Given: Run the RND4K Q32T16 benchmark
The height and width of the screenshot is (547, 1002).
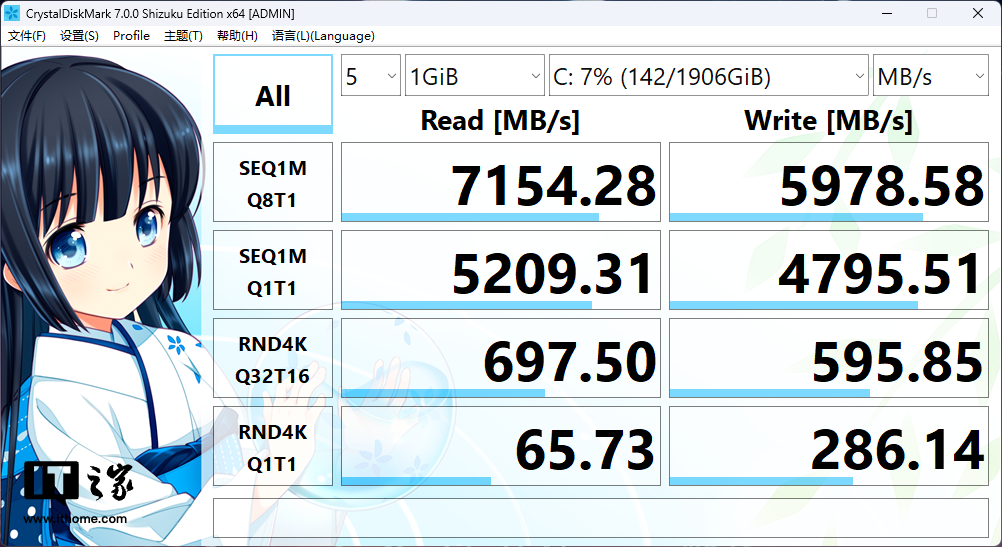Looking at the screenshot, I should (272, 359).
